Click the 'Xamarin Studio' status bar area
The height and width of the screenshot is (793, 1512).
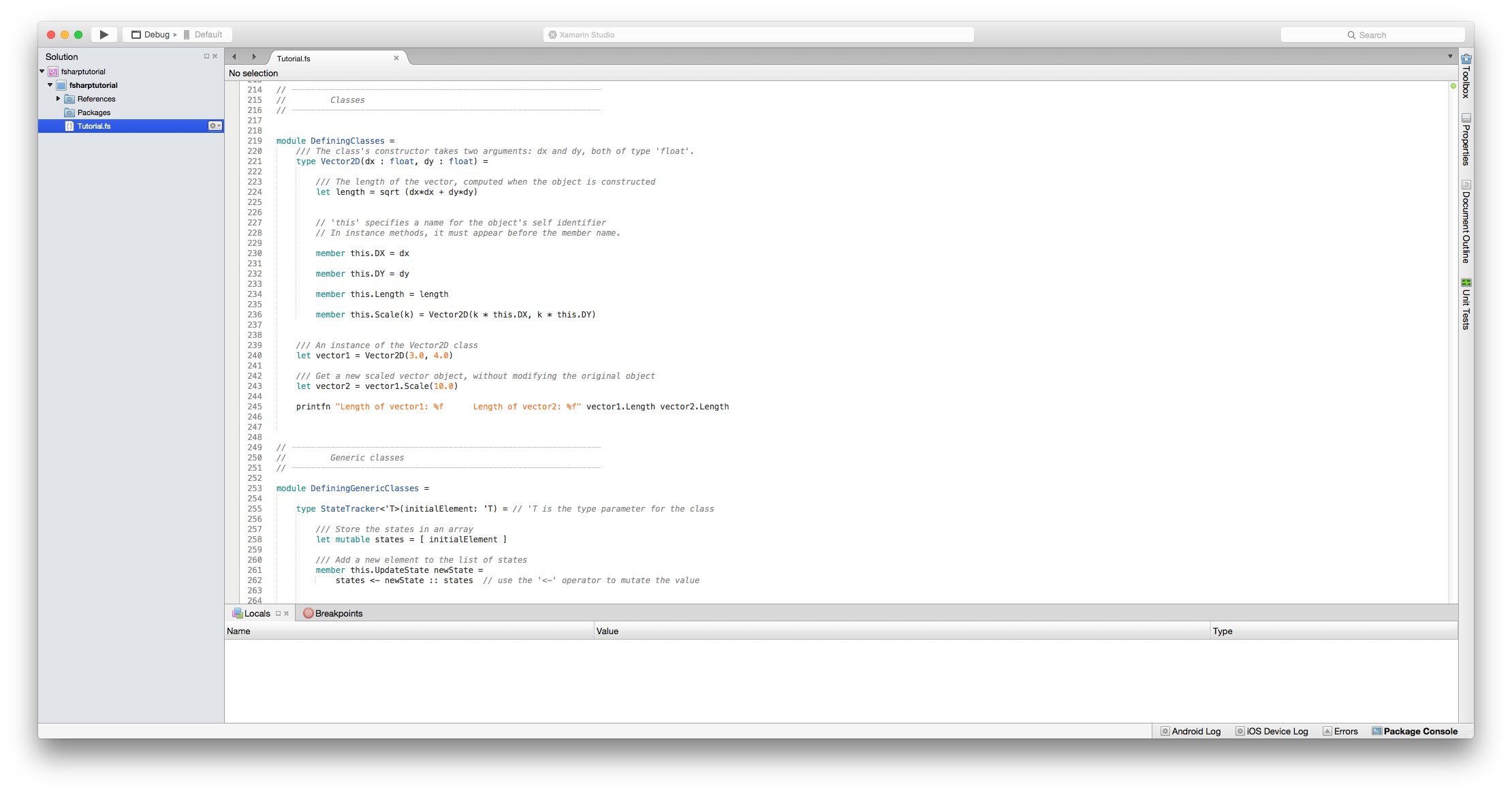click(x=759, y=35)
